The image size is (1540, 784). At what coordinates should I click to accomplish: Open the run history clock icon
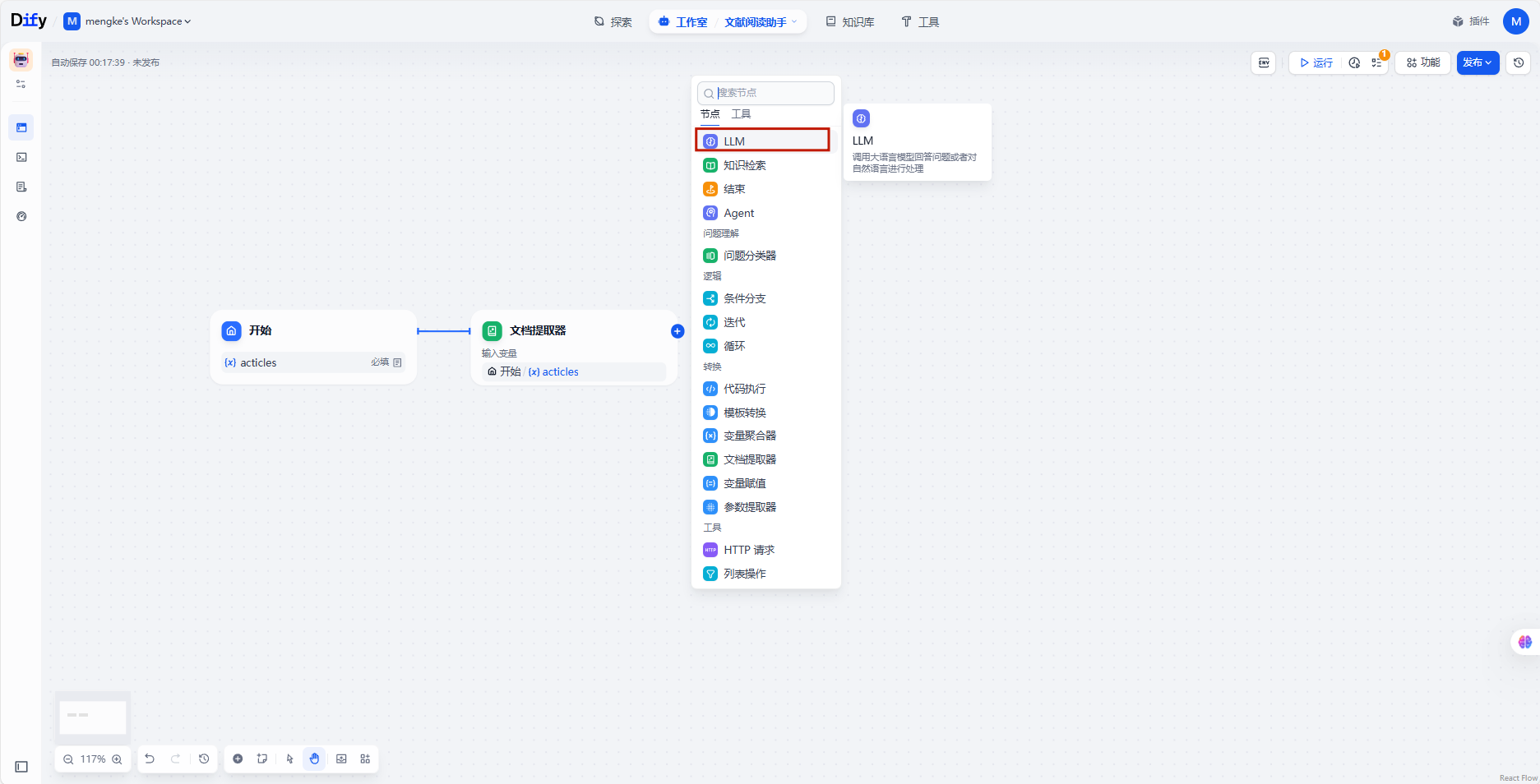[1354, 62]
